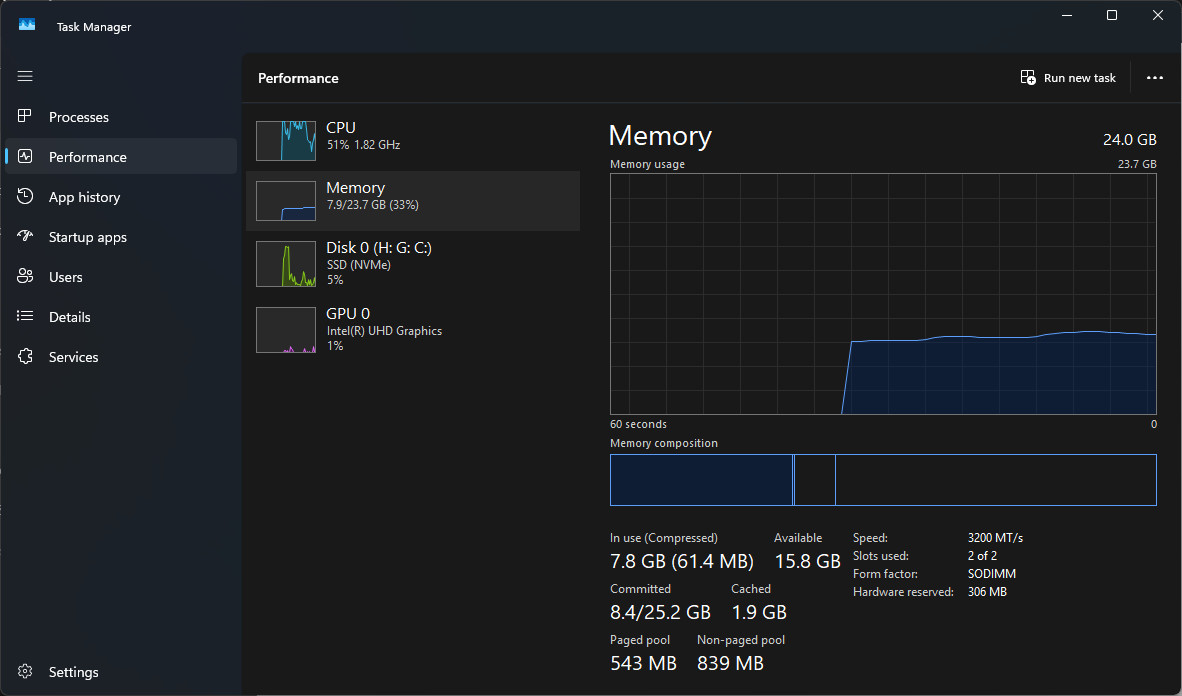Click the 24.0 GB total memory label
The width and height of the screenshot is (1182, 696).
[1129, 140]
